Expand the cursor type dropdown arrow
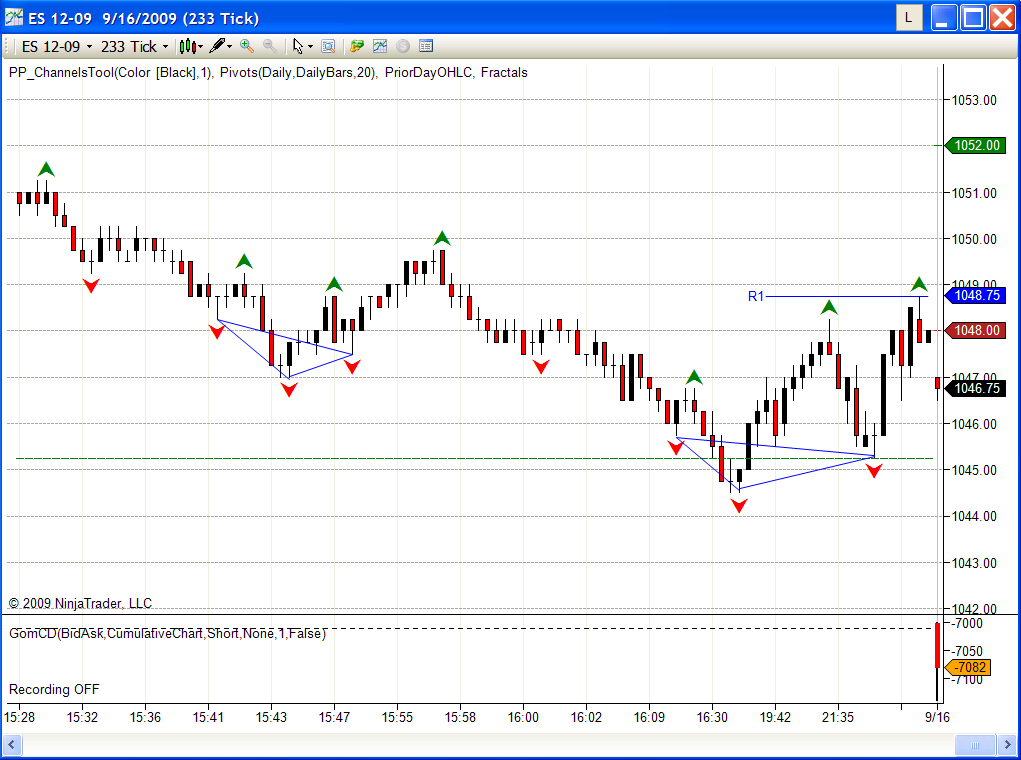1021x760 pixels. click(x=311, y=47)
